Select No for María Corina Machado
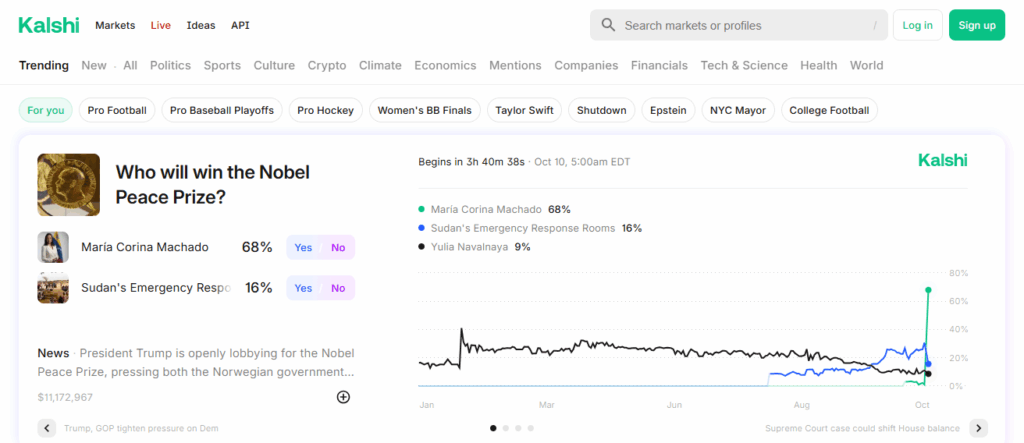The height and width of the screenshot is (443, 1024). tap(338, 247)
